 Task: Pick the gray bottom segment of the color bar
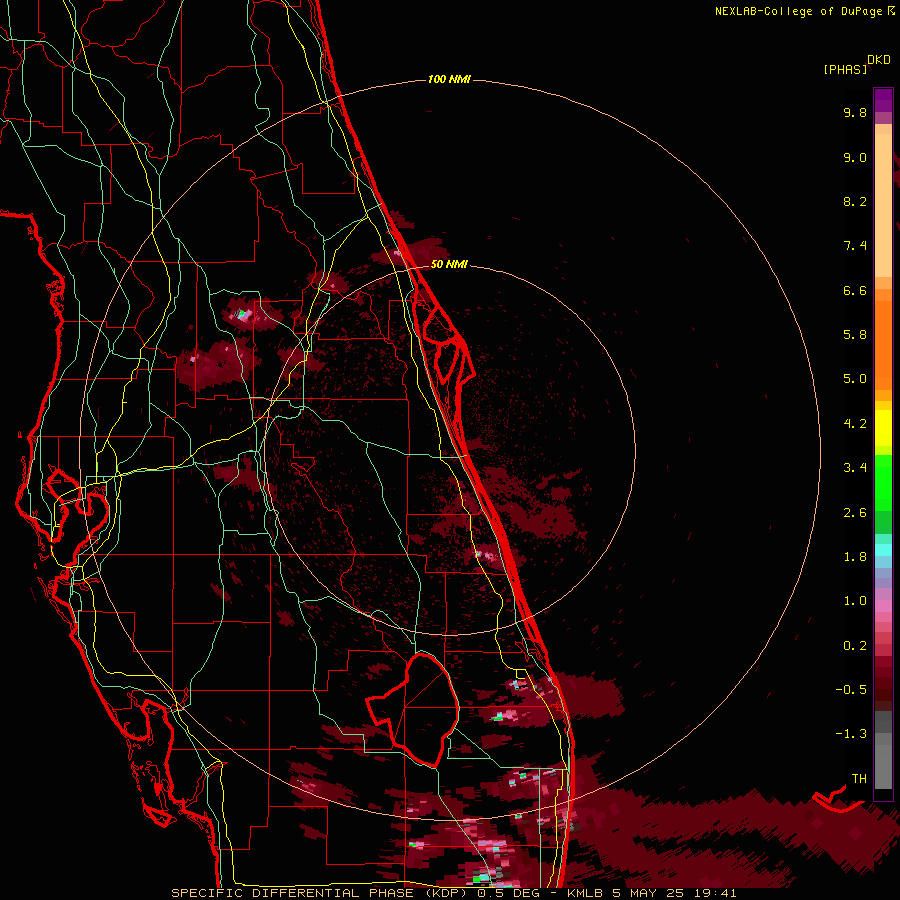click(x=883, y=766)
